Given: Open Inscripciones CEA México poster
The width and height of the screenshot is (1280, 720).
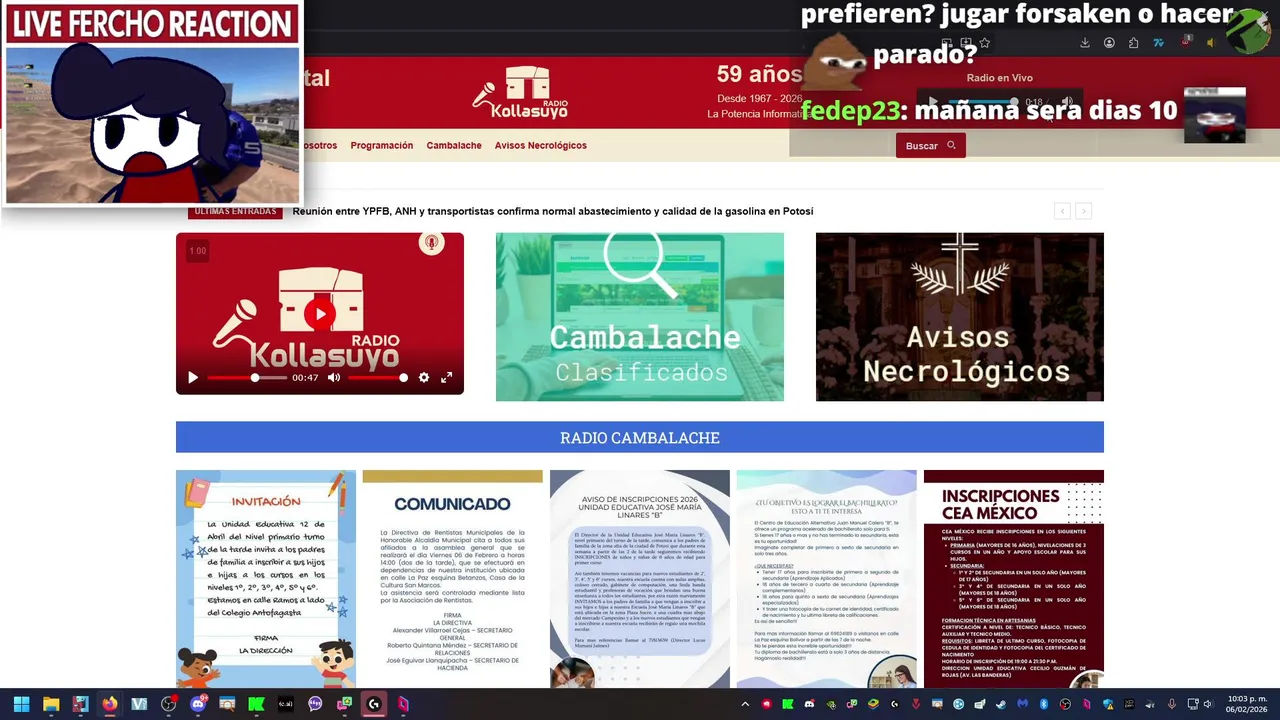Looking at the screenshot, I should [x=1014, y=579].
